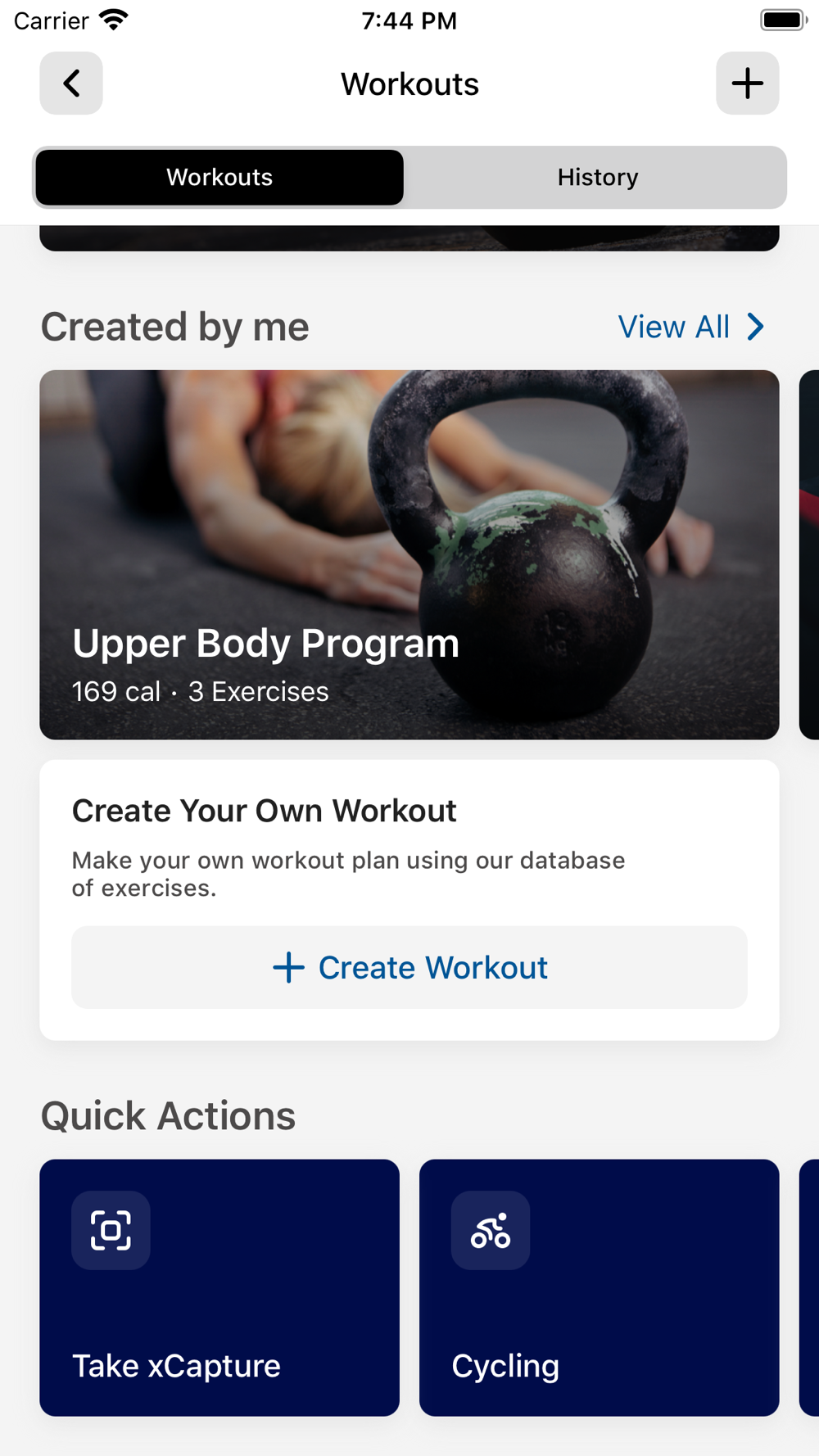Tap the back arrow button
Screen dimensions: 819x1456
71,84
